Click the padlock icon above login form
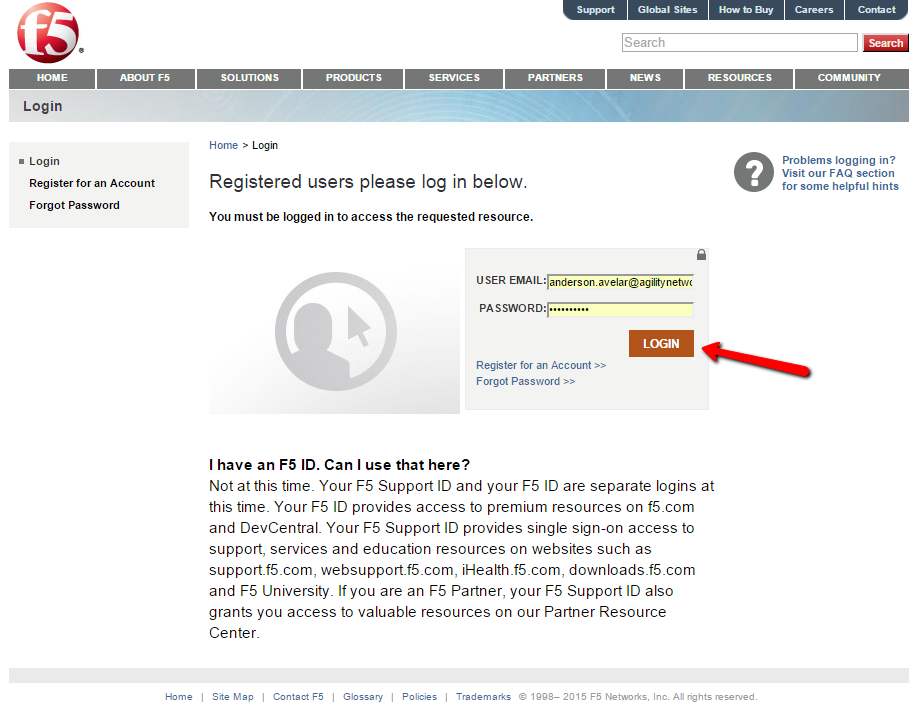 pos(701,255)
